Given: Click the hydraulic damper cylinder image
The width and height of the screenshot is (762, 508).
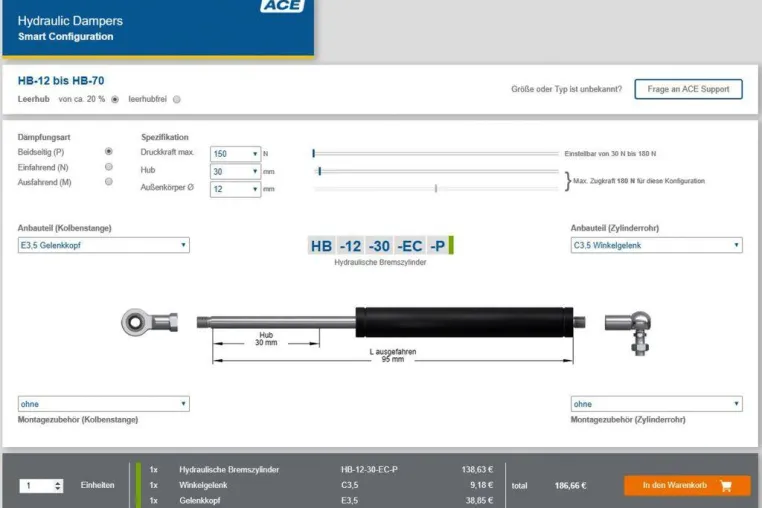Looking at the screenshot, I should [391, 322].
